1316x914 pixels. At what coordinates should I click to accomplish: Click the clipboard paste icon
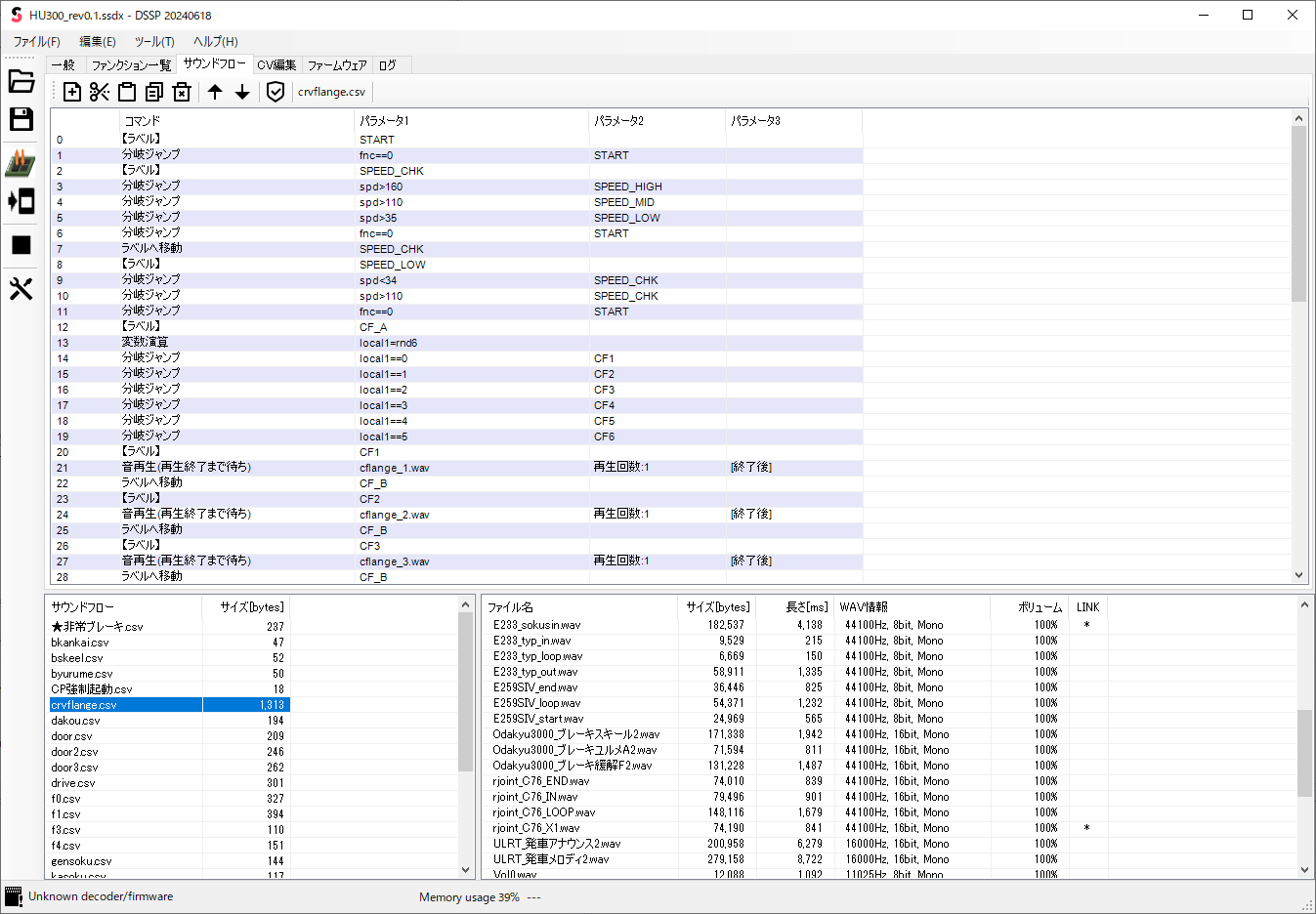pos(127,92)
